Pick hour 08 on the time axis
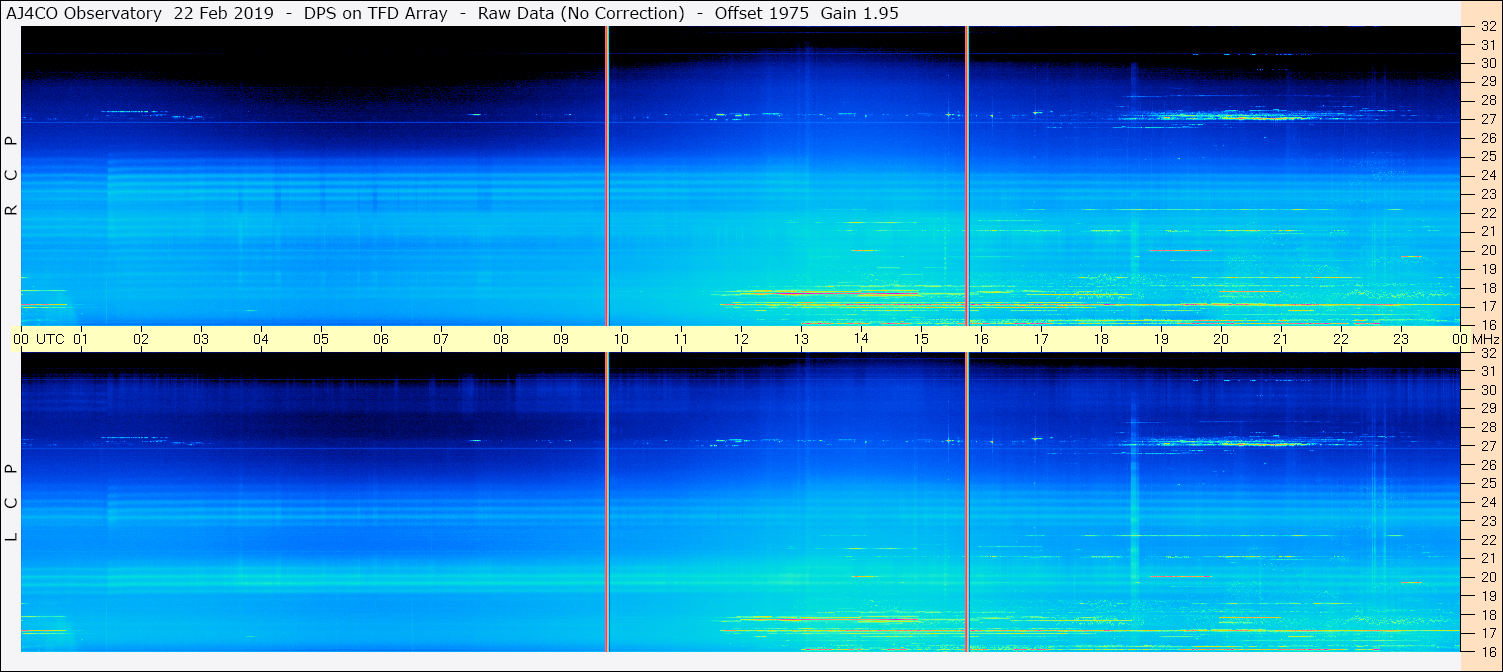The height and width of the screenshot is (672, 1503). coord(501,339)
